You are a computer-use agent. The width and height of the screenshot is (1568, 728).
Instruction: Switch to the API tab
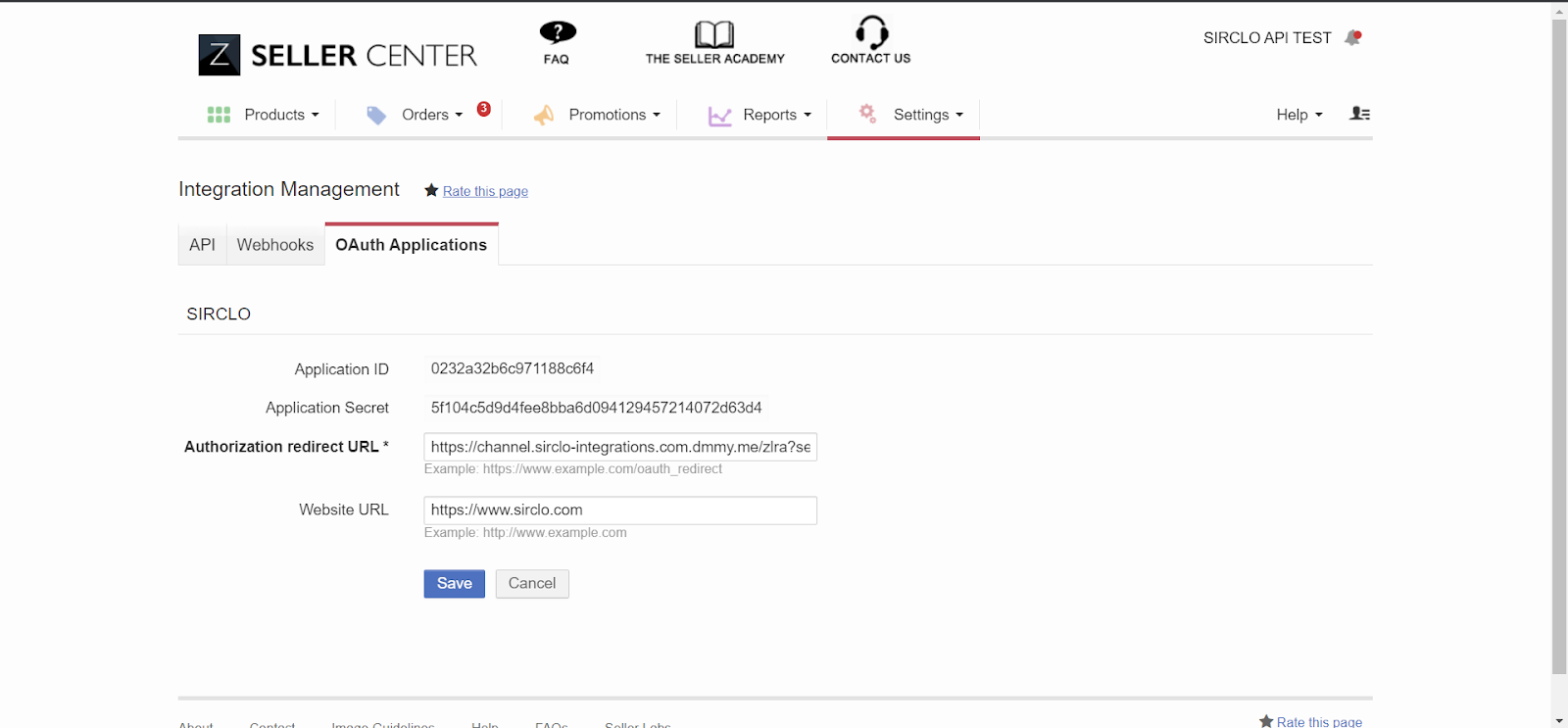pos(202,245)
